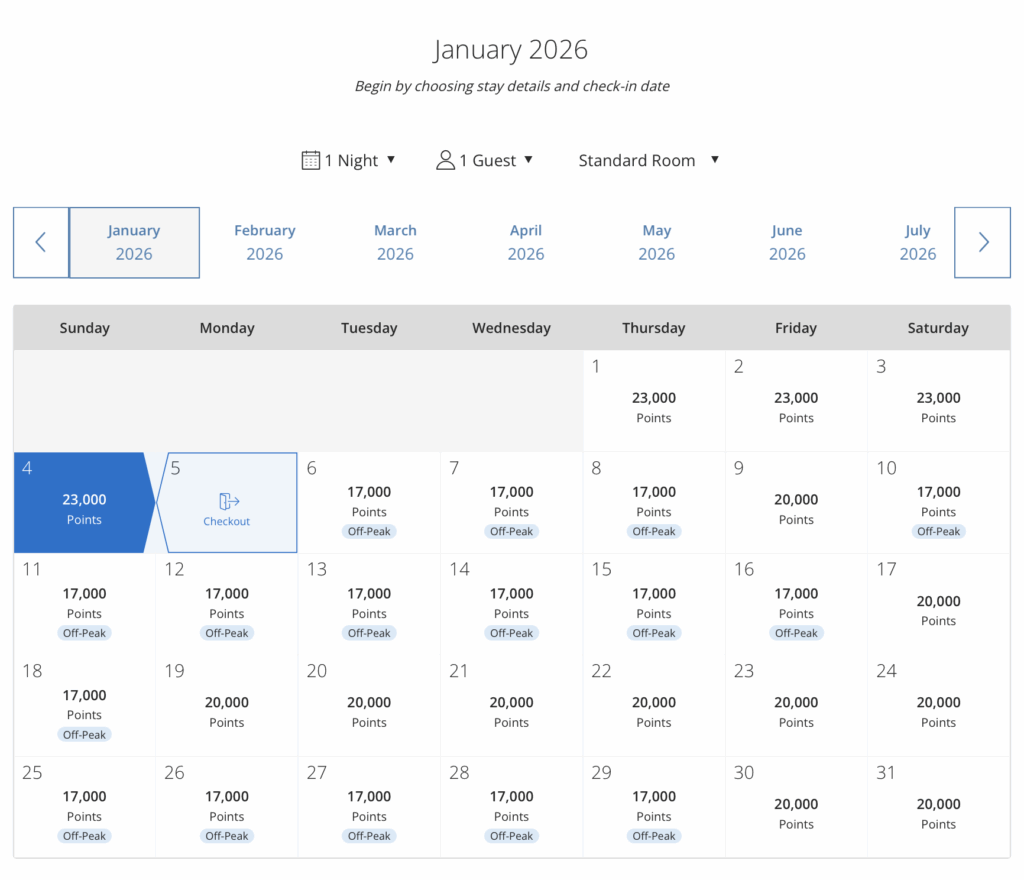This screenshot has width=1024, height=880.
Task: Select the April 2026 month tab
Action: coord(526,242)
